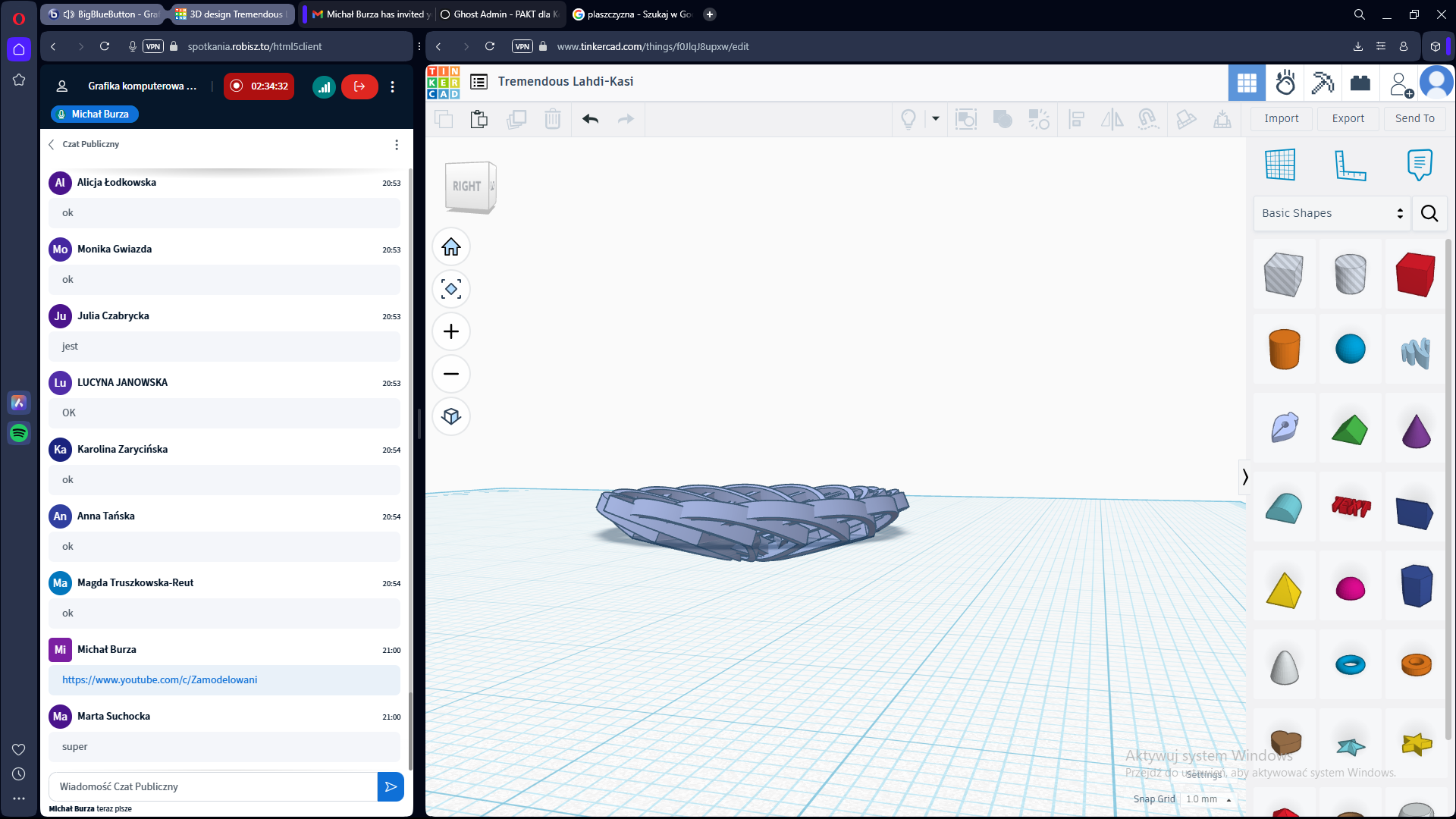Screen dimensions: 1456x819
Task: Click the Export button
Action: (x=1348, y=118)
